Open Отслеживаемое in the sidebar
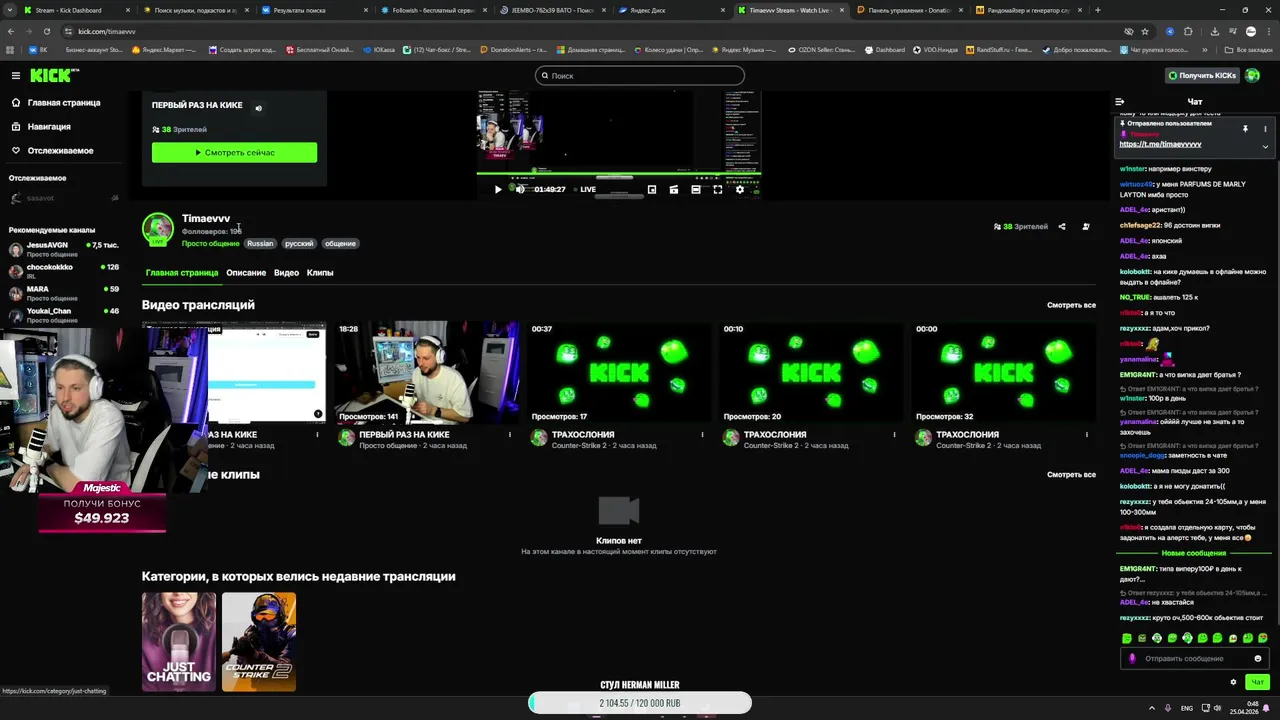 tap(53, 151)
